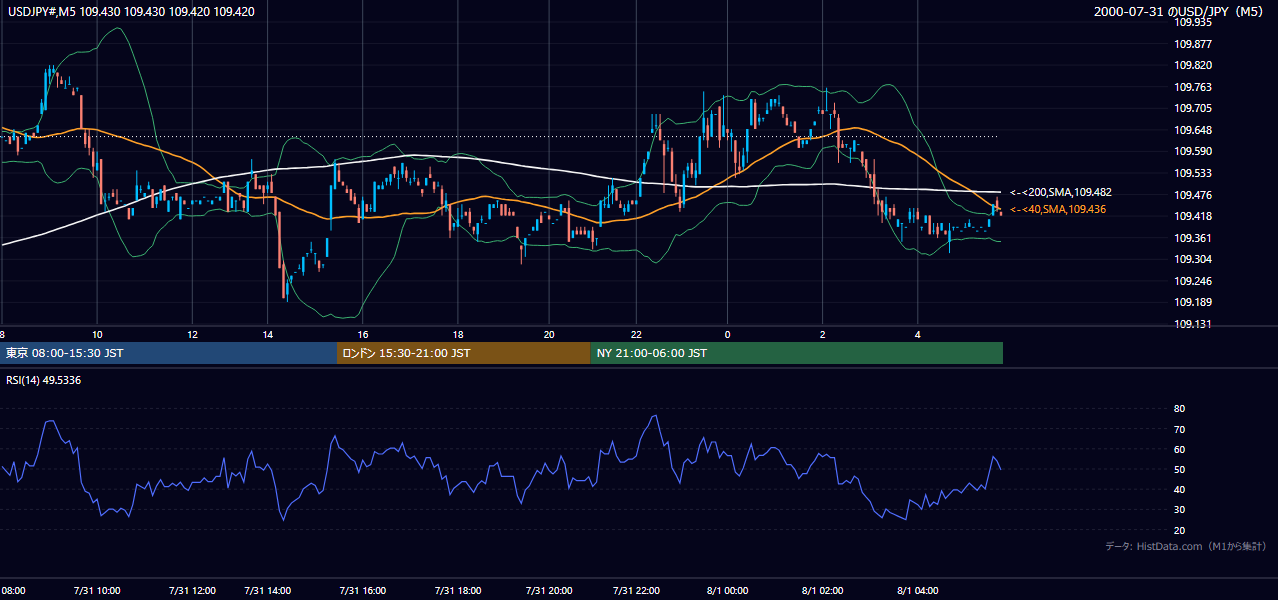Click the hour 16 label under price chart

click(x=362, y=334)
